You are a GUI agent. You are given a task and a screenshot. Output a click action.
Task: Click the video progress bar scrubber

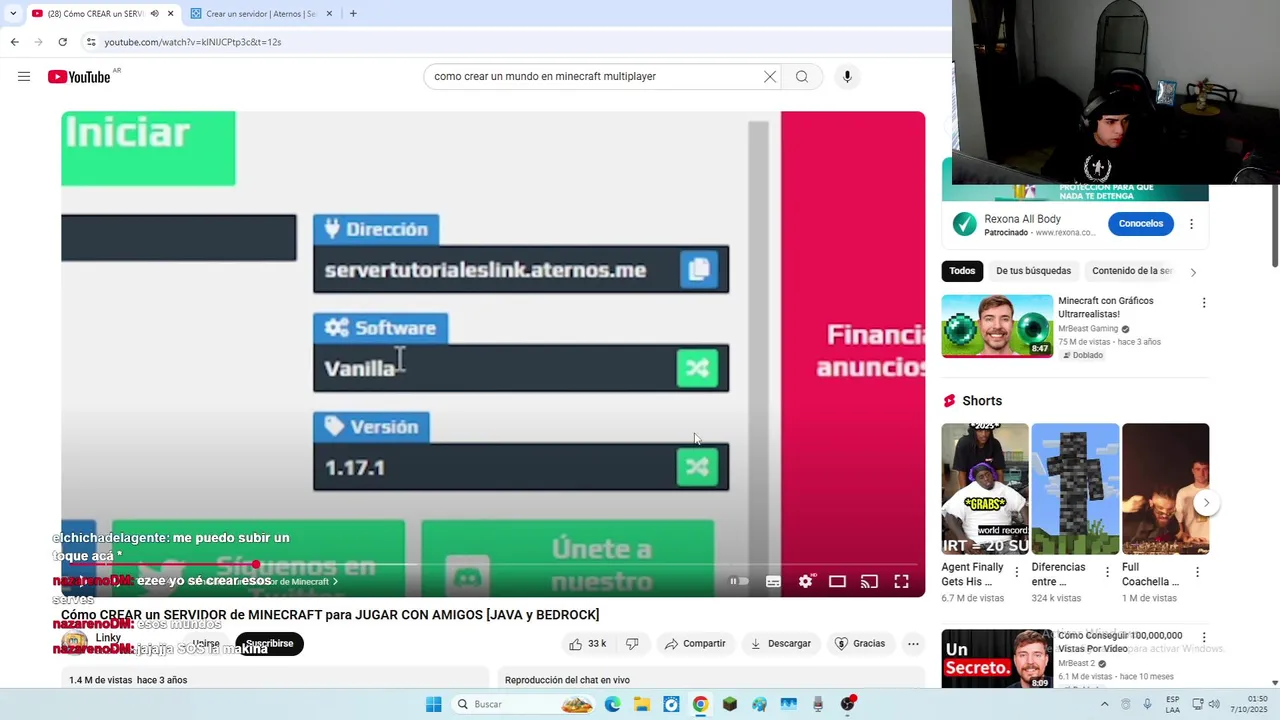coord(256,565)
